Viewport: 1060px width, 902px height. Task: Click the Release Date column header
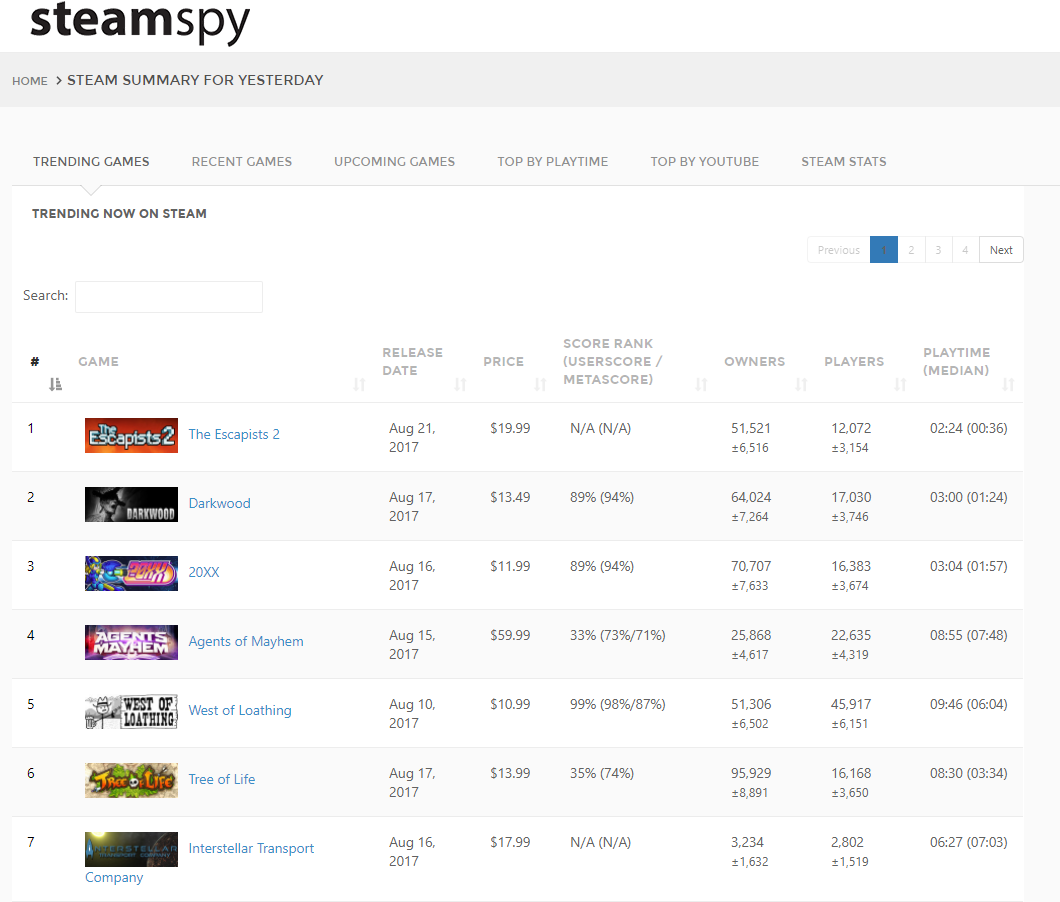coord(412,362)
